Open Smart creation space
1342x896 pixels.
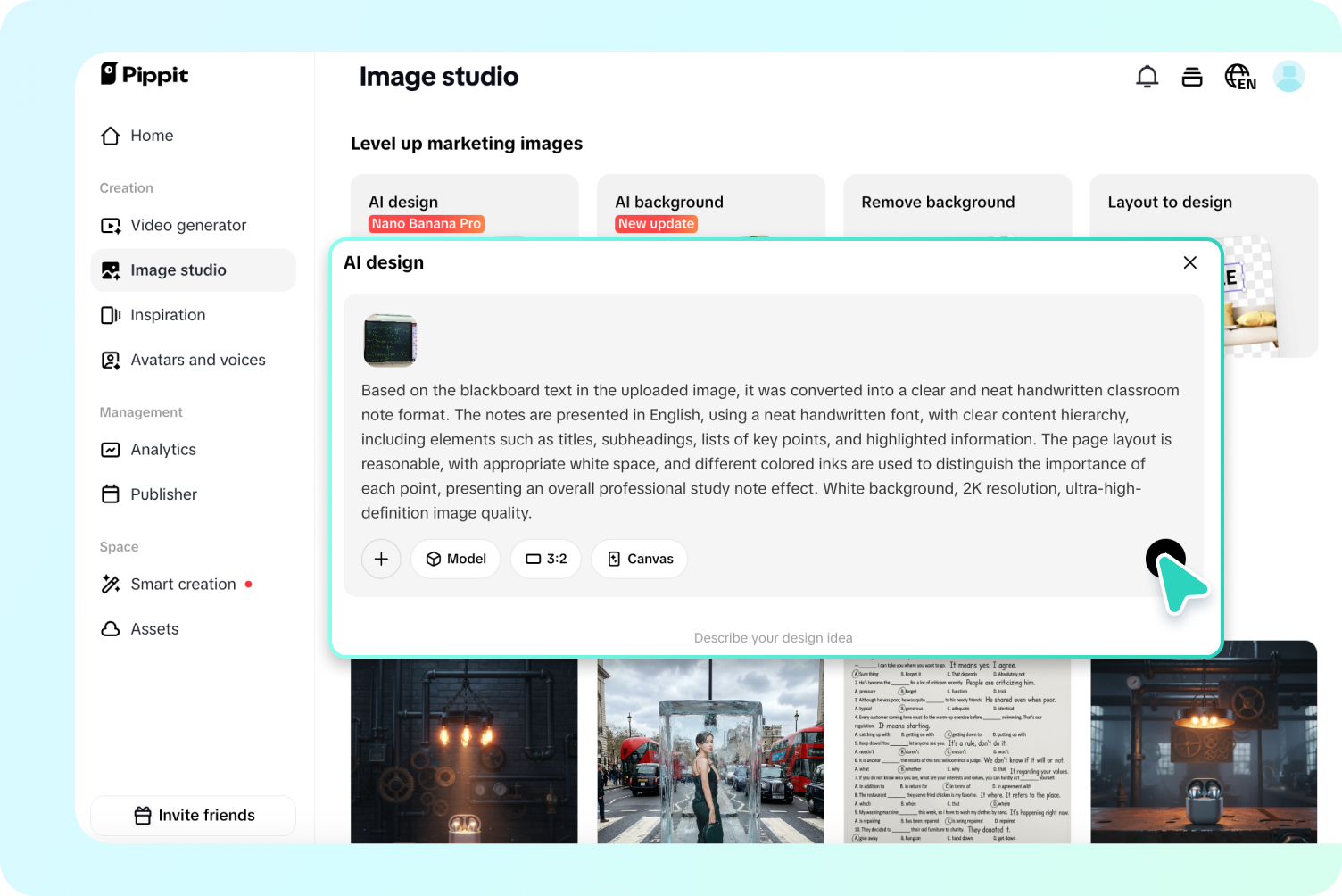[182, 585]
